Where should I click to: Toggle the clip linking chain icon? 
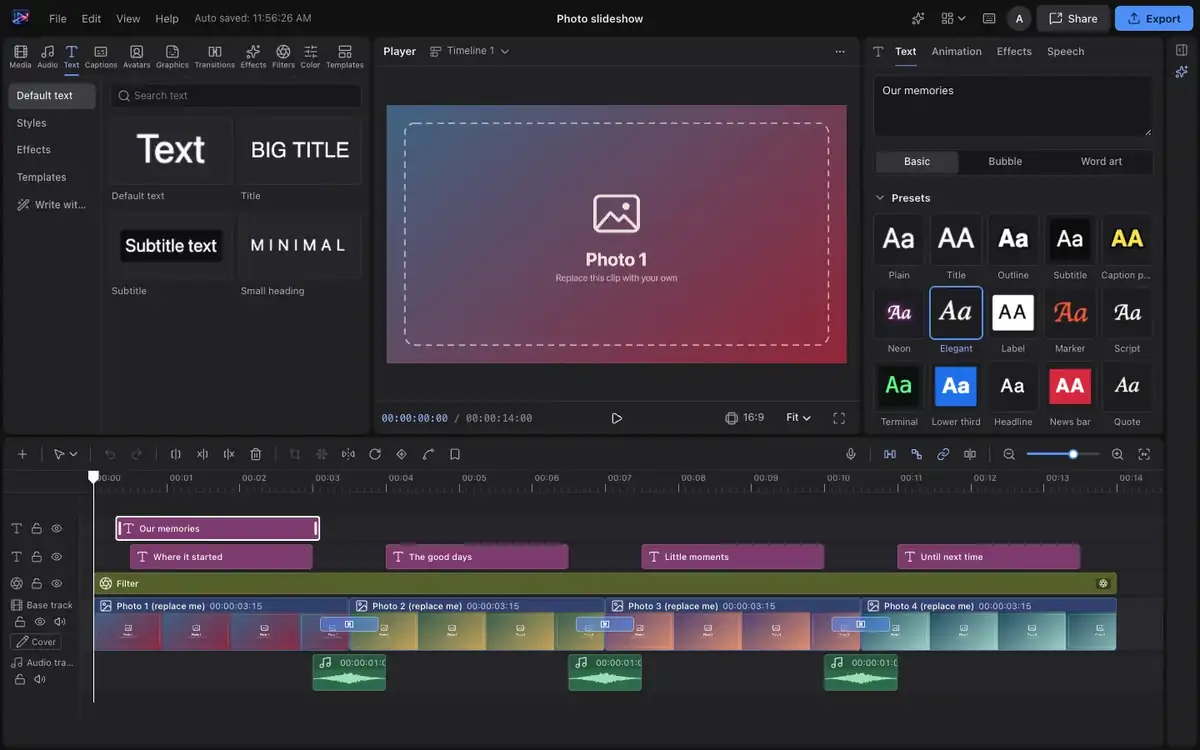tap(943, 454)
